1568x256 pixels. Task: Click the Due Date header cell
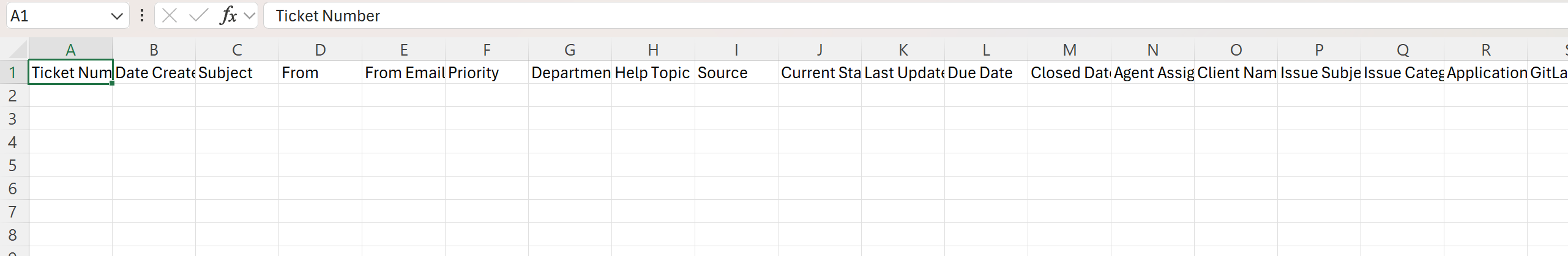pyautogui.click(x=986, y=73)
